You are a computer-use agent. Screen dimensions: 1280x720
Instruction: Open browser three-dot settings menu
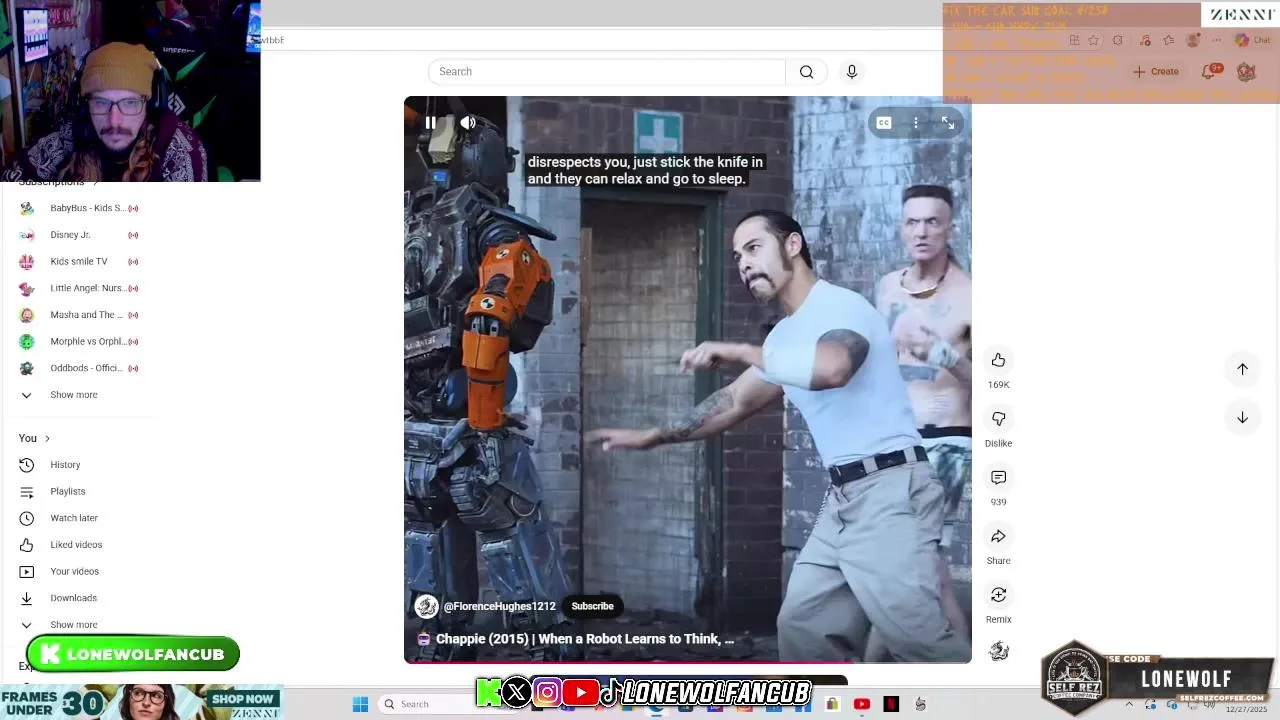pyautogui.click(x=1215, y=41)
